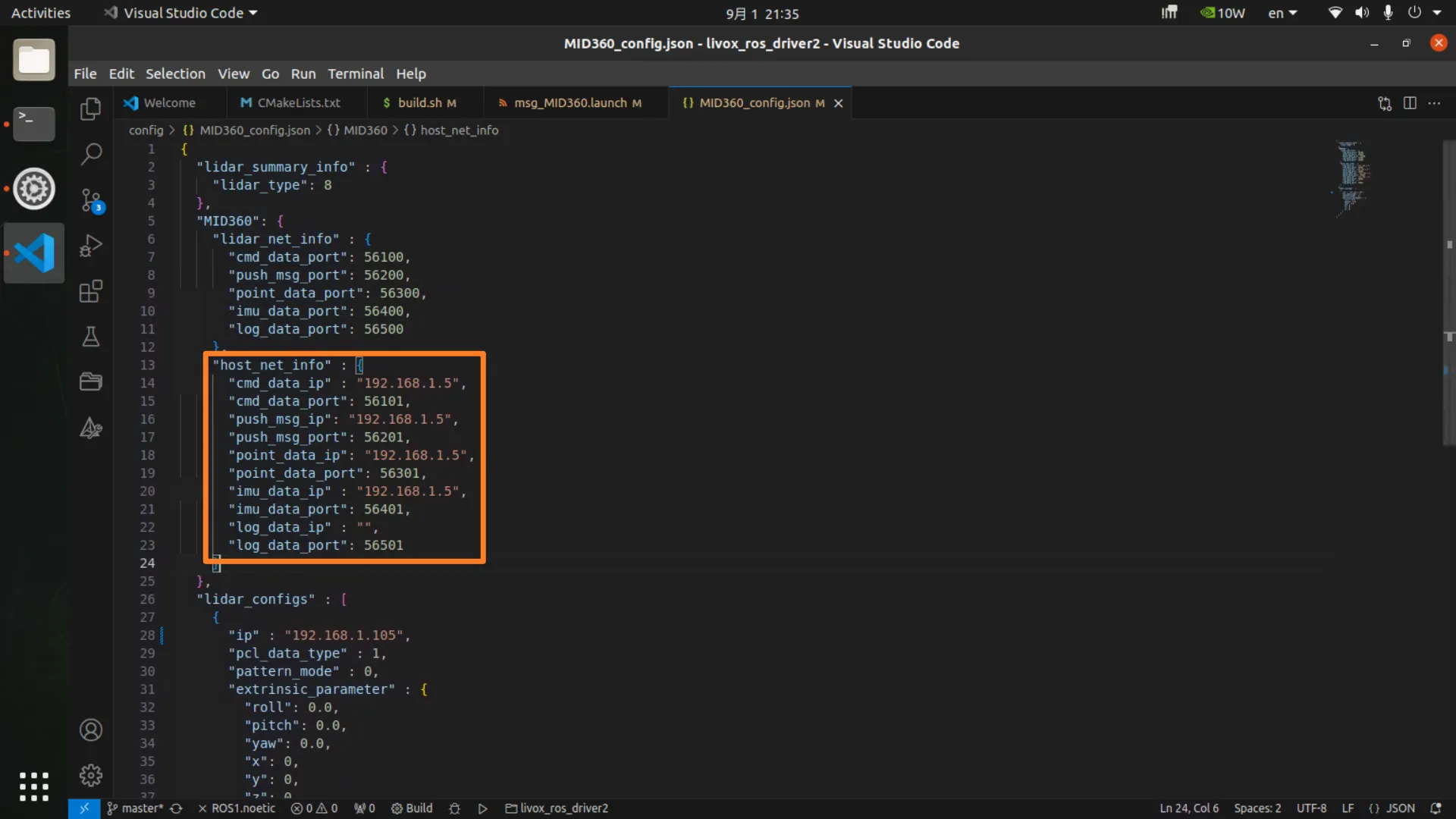Close the MID360_config.json tab
Viewport: 1456px width, 819px height.
[x=839, y=103]
